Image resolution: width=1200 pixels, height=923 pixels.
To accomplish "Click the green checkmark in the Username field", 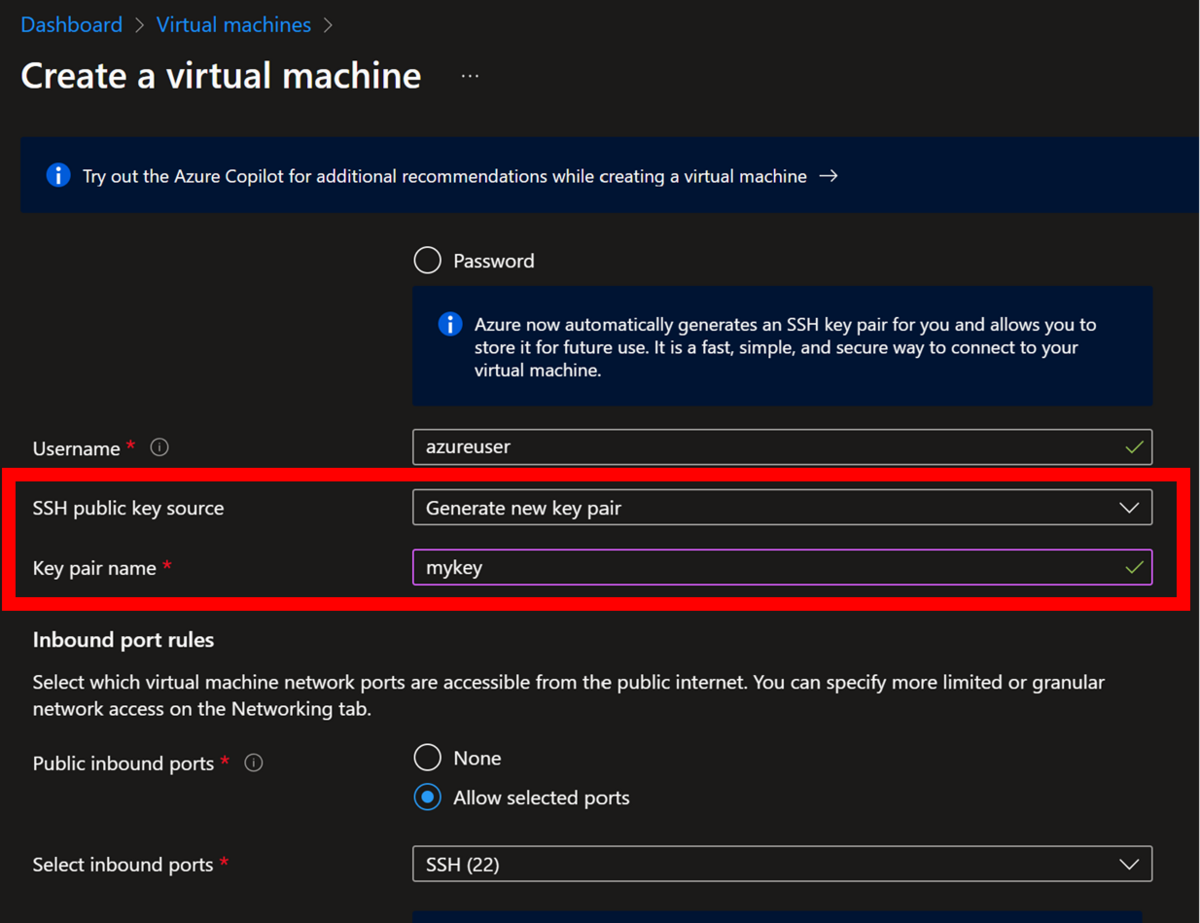I will (1132, 447).
